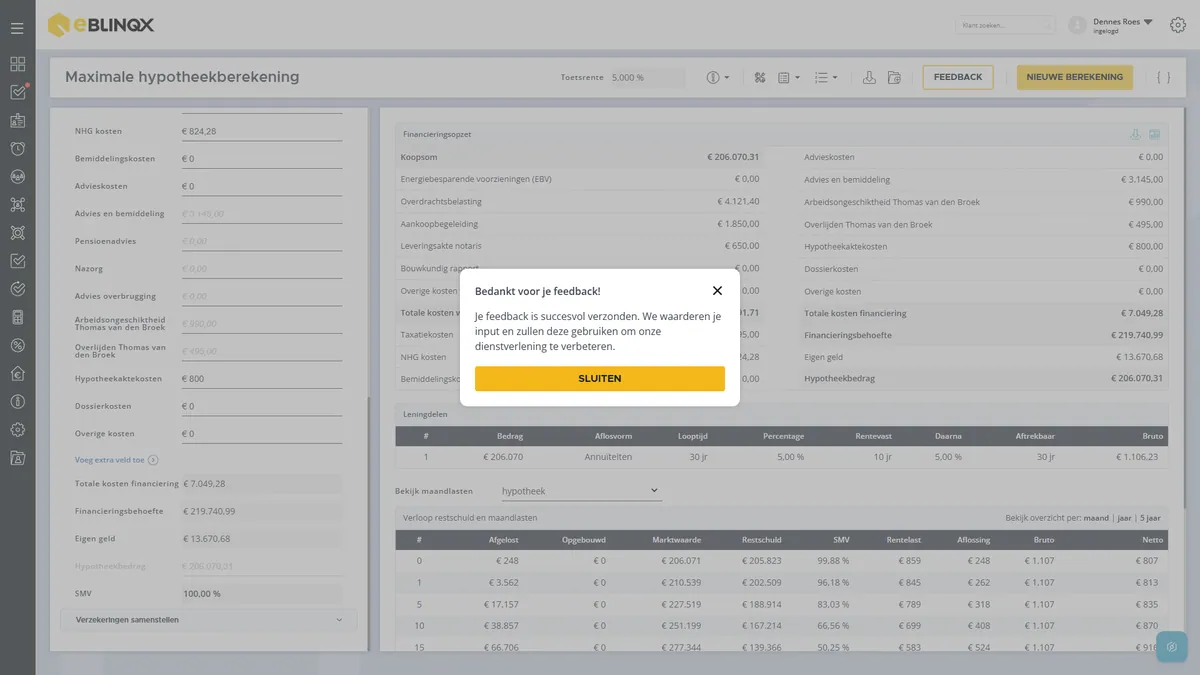The width and height of the screenshot is (1200, 675).
Task: Switch overview to jaar
Action: (1125, 518)
